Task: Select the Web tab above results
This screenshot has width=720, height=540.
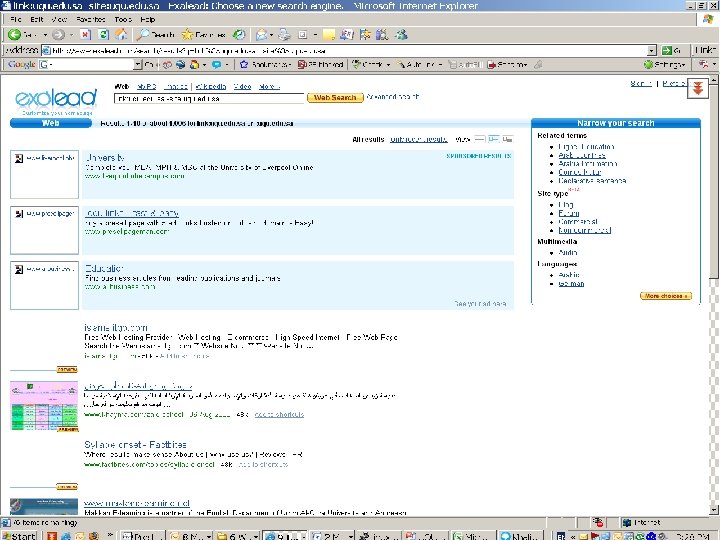Action: pyautogui.click(x=51, y=123)
